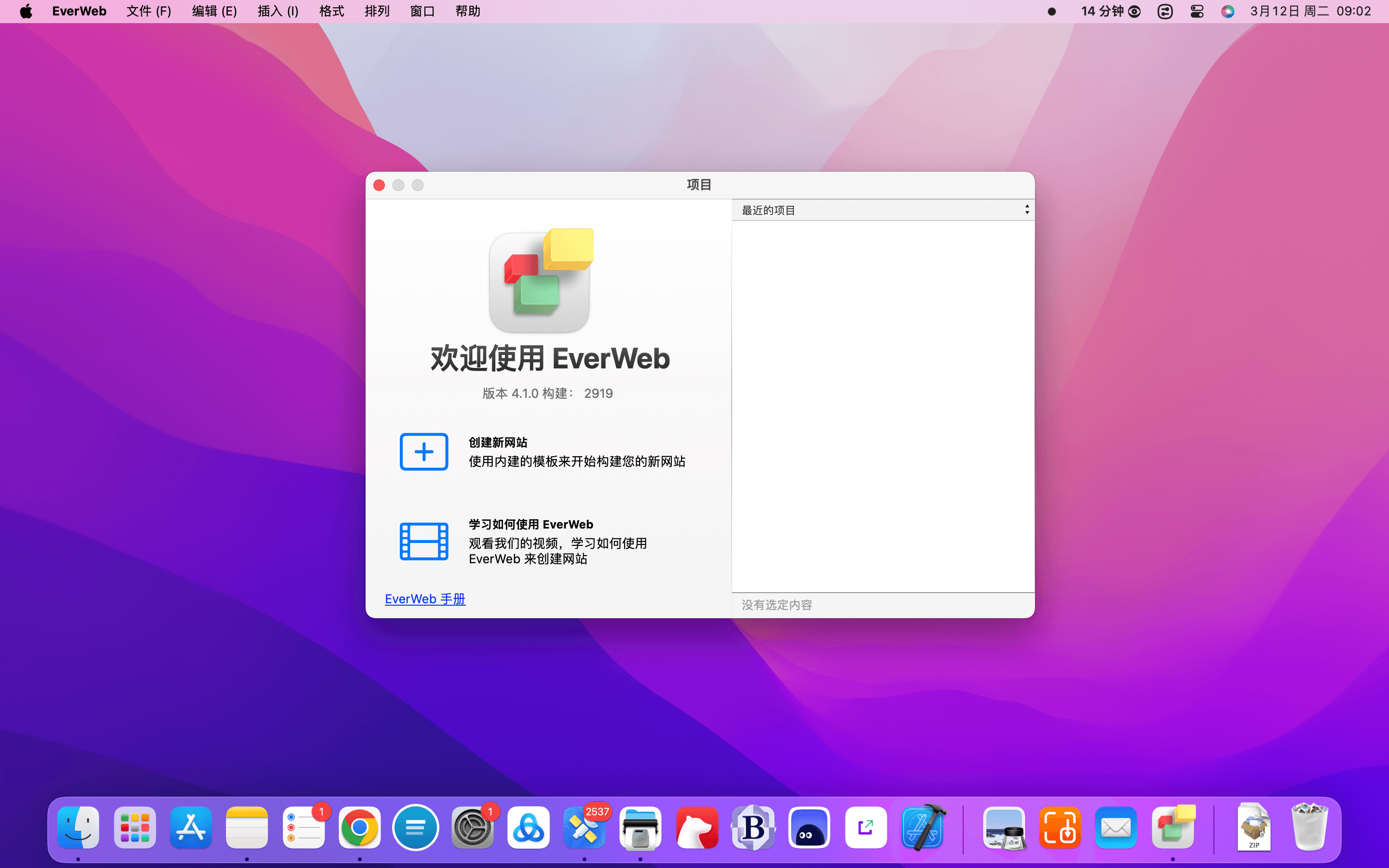Open the 排列 menu
This screenshot has width=1389, height=868.
[x=377, y=11]
